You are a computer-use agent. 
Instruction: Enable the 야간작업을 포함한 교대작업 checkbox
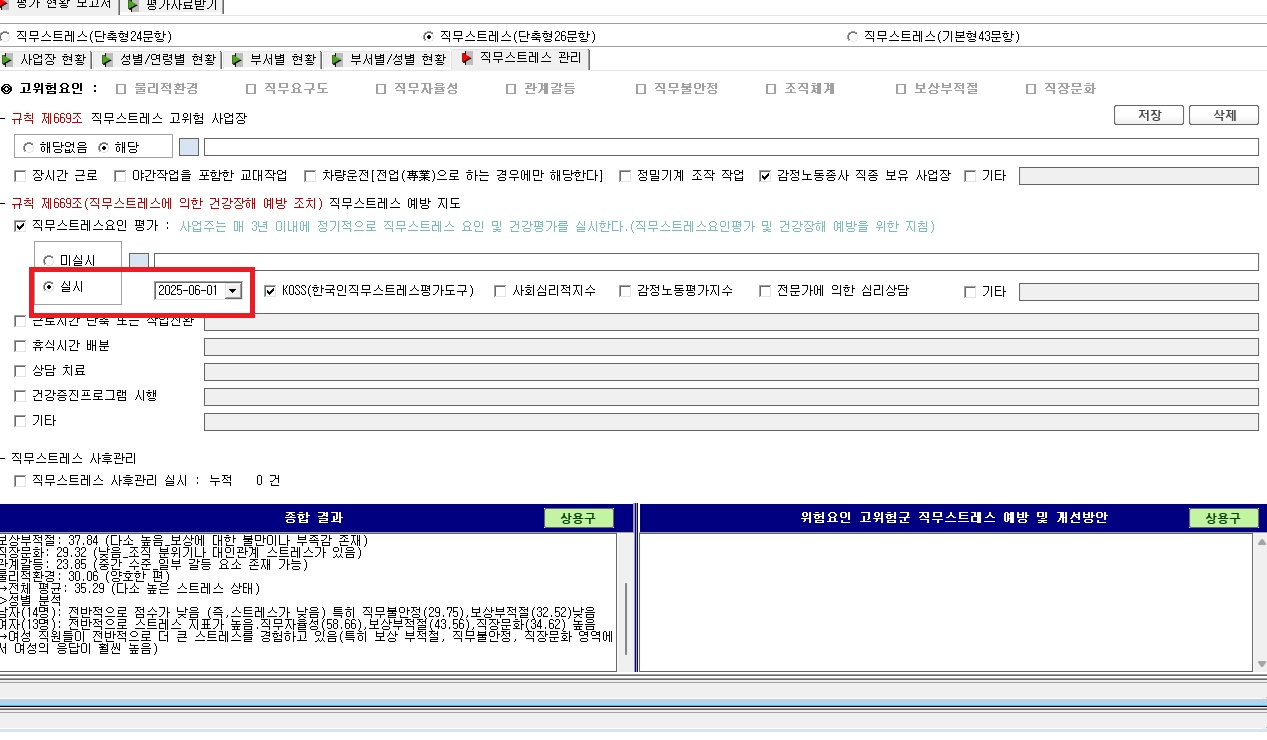(x=121, y=176)
